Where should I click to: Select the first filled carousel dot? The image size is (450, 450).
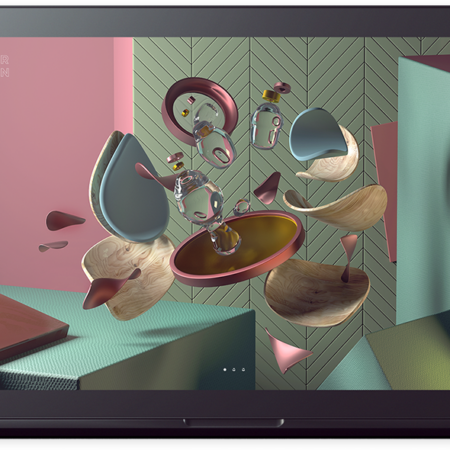click(225, 369)
